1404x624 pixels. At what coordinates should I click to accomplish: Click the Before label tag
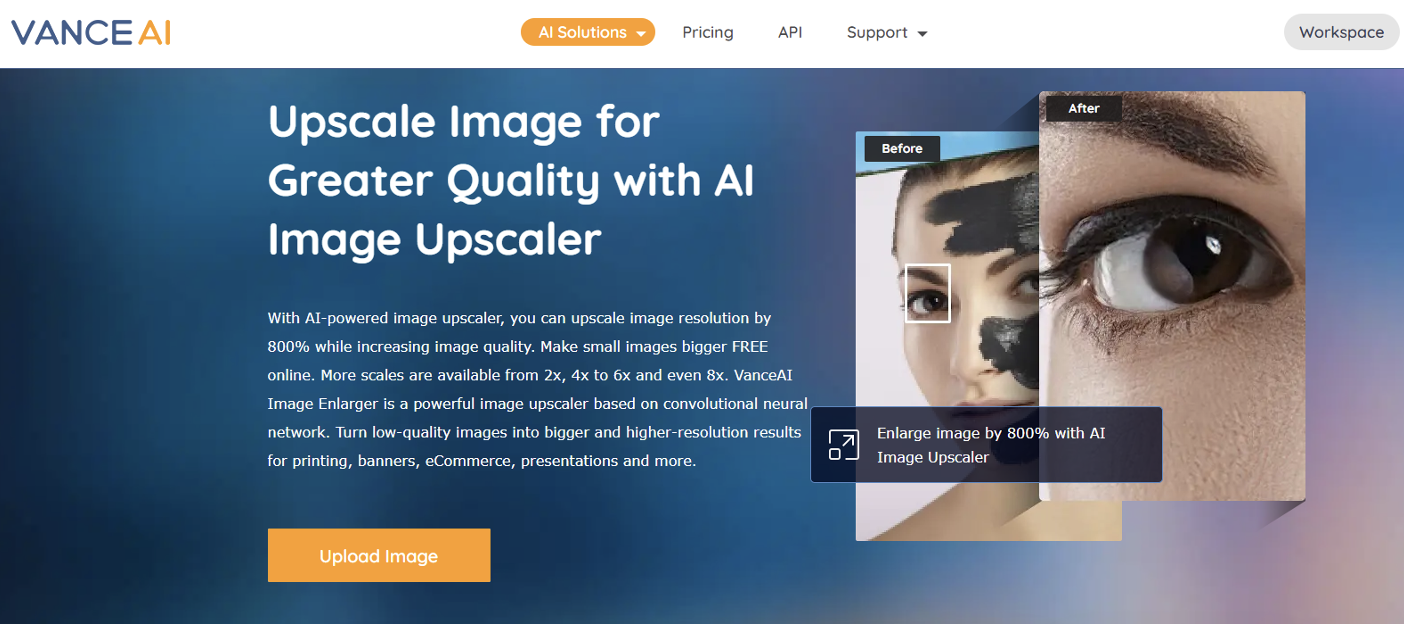[x=902, y=148]
